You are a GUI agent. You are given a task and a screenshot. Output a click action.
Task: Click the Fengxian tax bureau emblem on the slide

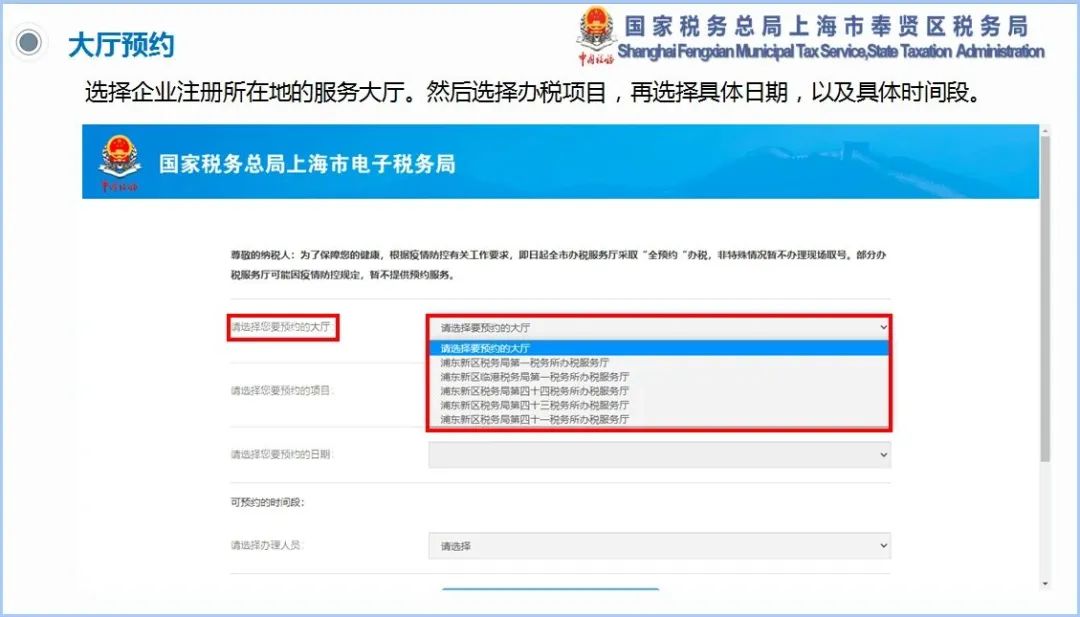click(x=595, y=35)
